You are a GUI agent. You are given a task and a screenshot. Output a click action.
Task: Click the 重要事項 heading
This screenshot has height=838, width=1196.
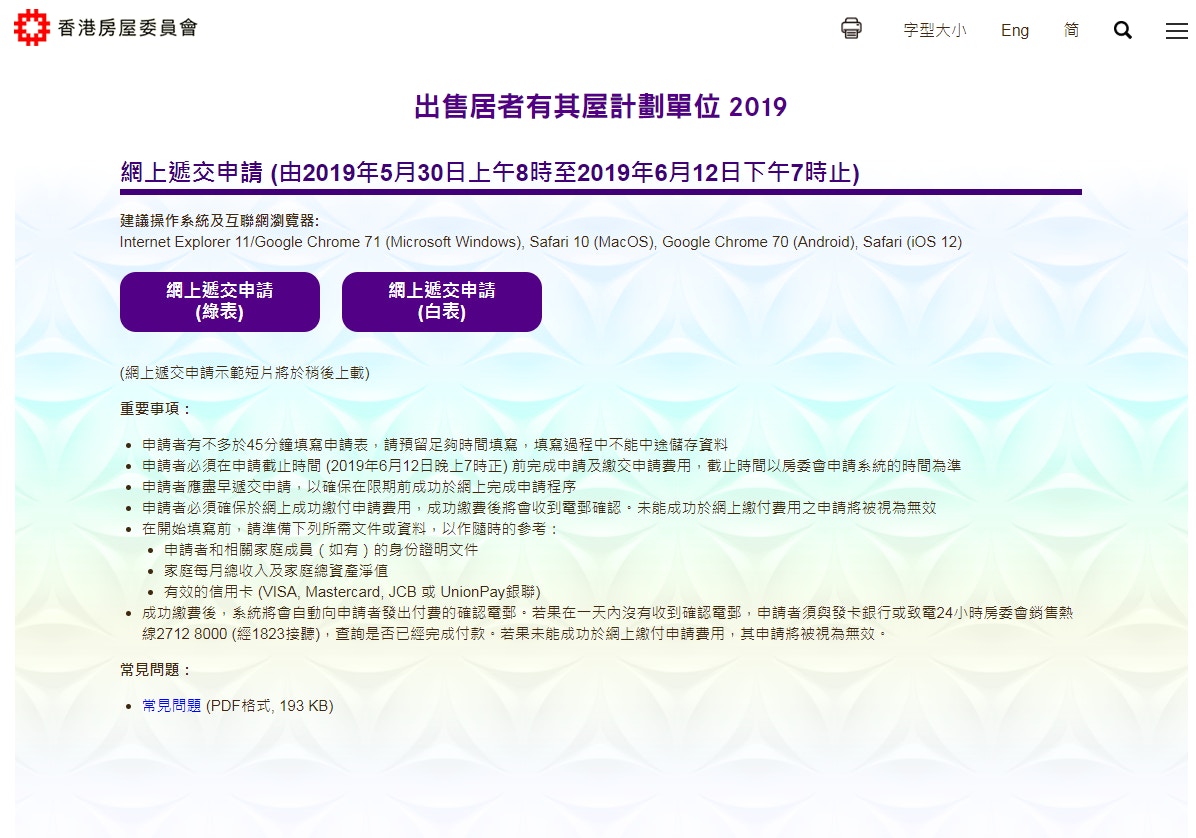coord(155,409)
